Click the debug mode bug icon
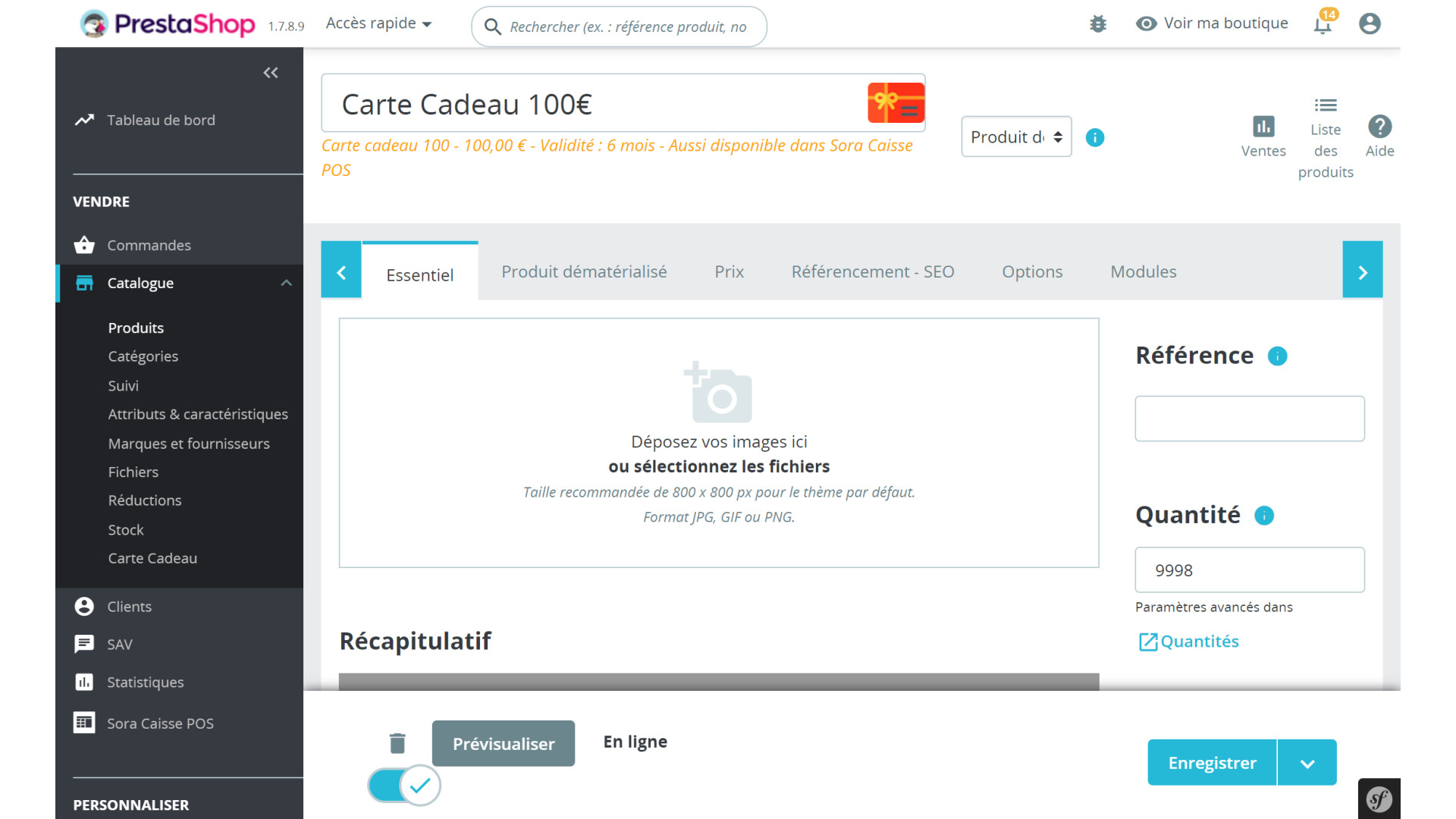Screen dimensions: 1456x819 tap(1097, 24)
